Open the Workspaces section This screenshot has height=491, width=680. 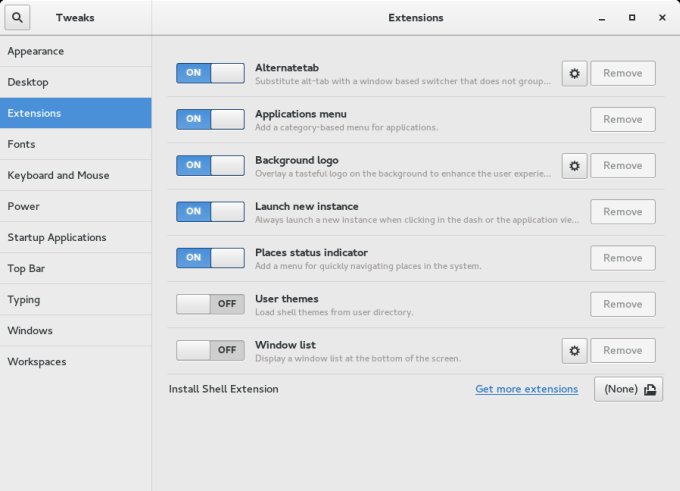[75, 362]
